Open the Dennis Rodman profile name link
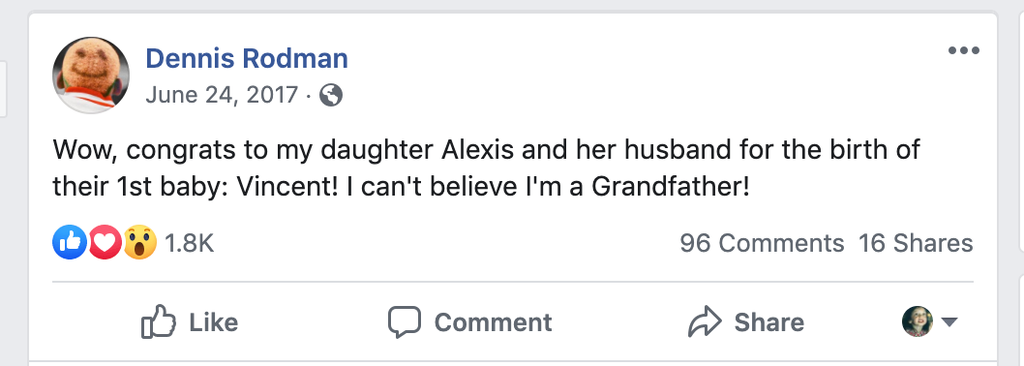Screen dimensions: 1024x366 point(246,59)
